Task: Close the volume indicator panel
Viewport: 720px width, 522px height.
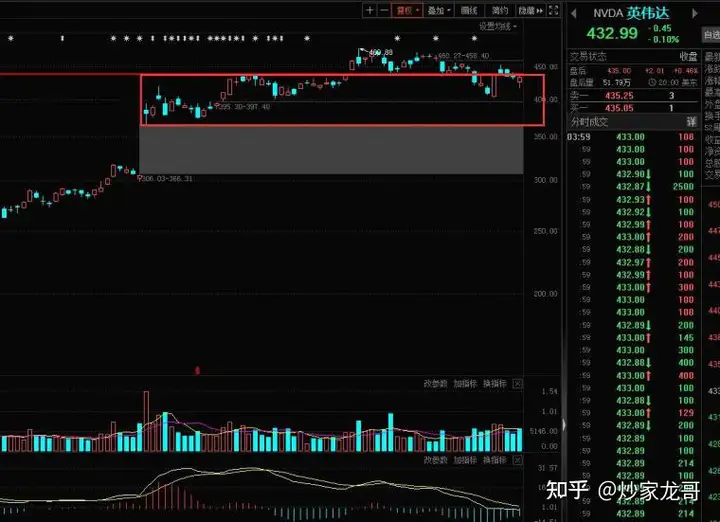Action: [x=517, y=383]
